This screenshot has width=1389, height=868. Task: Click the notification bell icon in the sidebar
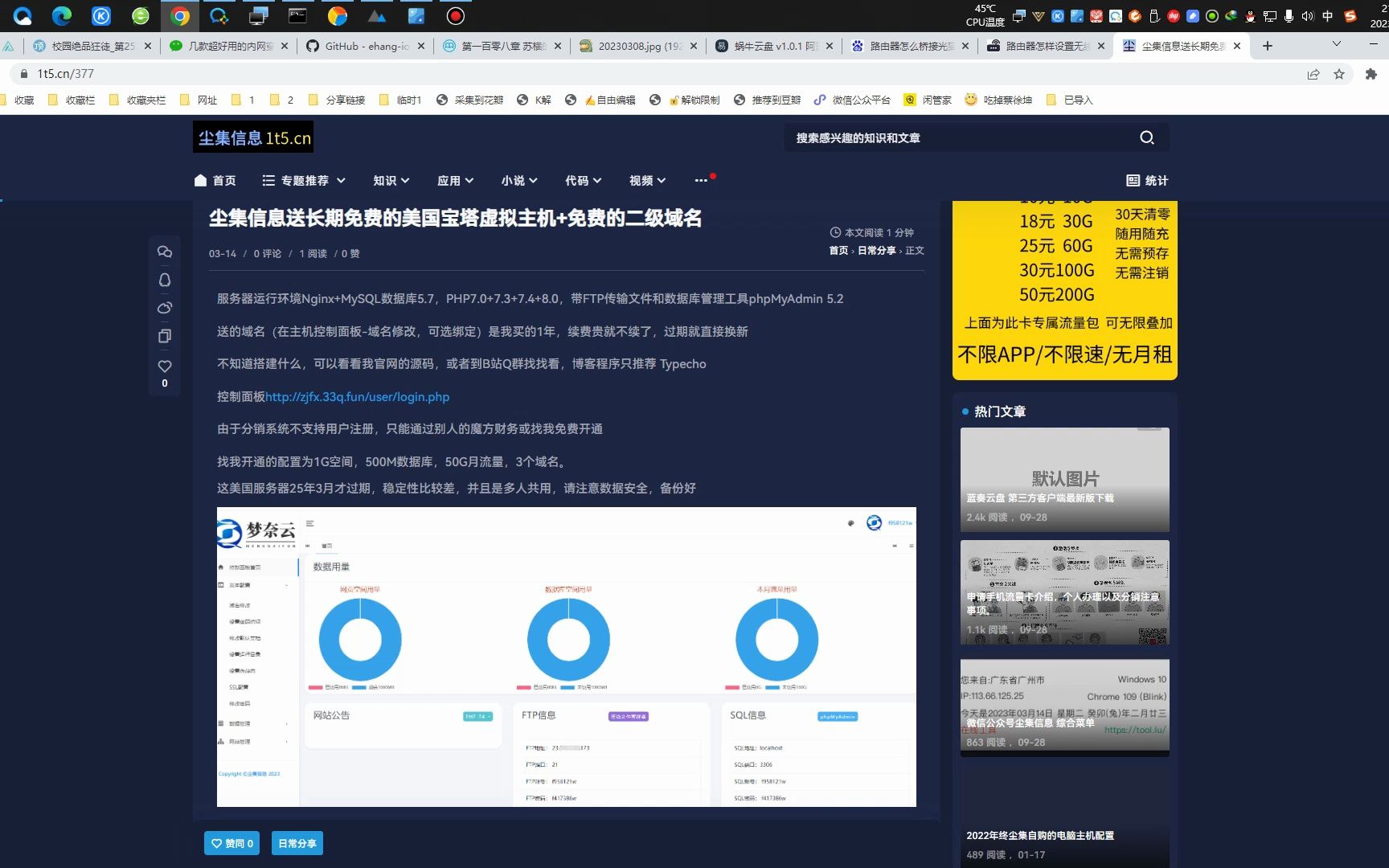pyautogui.click(x=165, y=280)
